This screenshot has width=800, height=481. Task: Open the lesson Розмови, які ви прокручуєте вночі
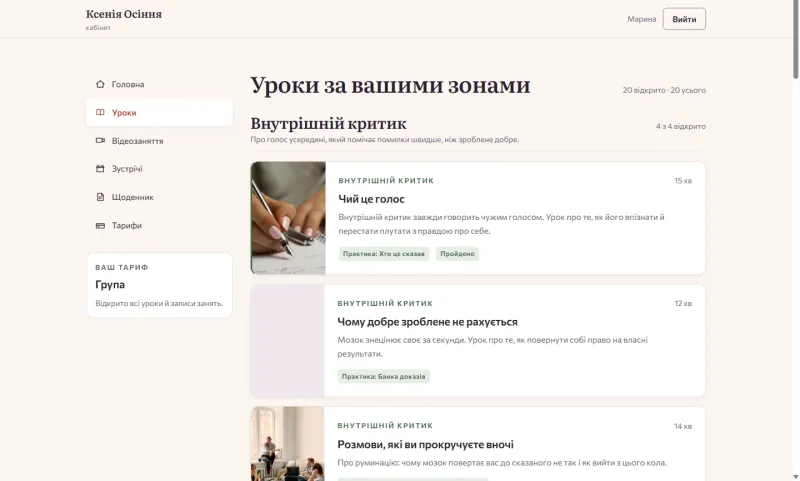(x=425, y=444)
